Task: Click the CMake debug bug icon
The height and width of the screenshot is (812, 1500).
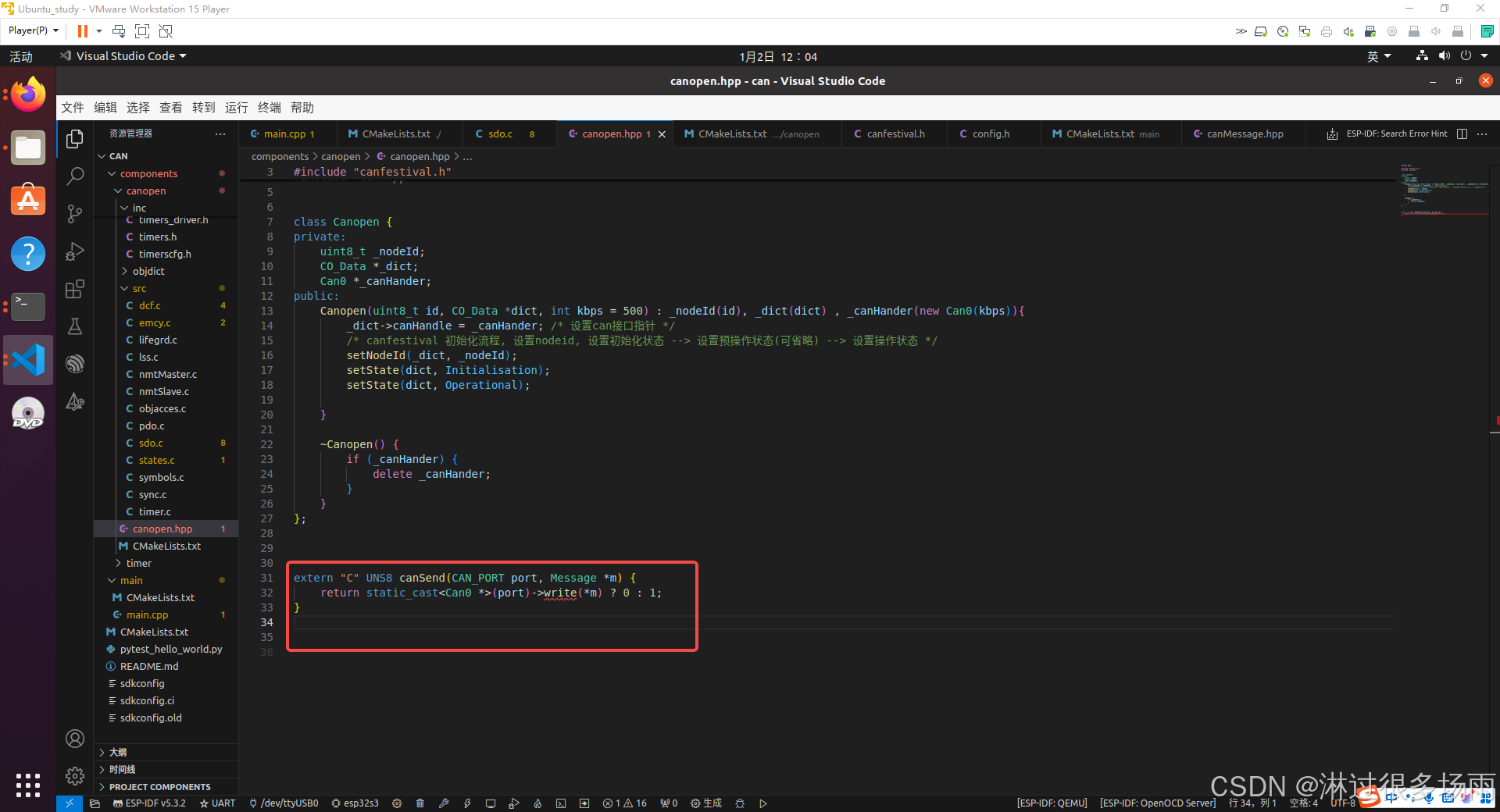Action: pyautogui.click(x=740, y=803)
